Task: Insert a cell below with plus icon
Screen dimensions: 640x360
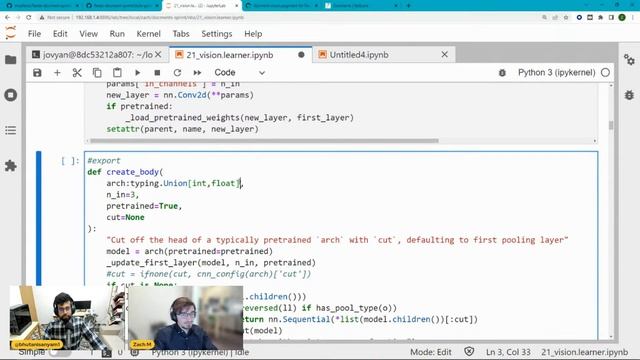Action: click(57, 73)
